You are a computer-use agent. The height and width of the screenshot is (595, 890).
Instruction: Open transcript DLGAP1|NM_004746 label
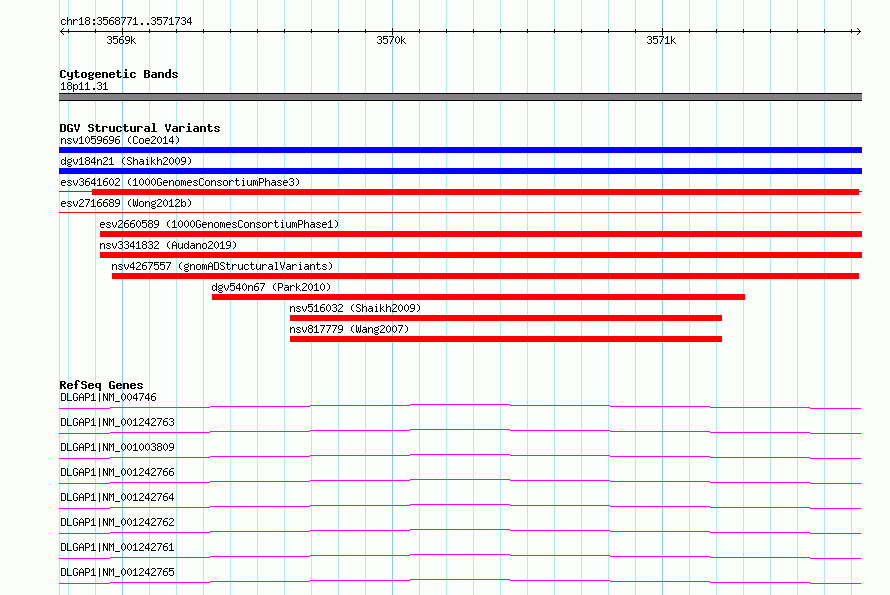[x=108, y=397]
